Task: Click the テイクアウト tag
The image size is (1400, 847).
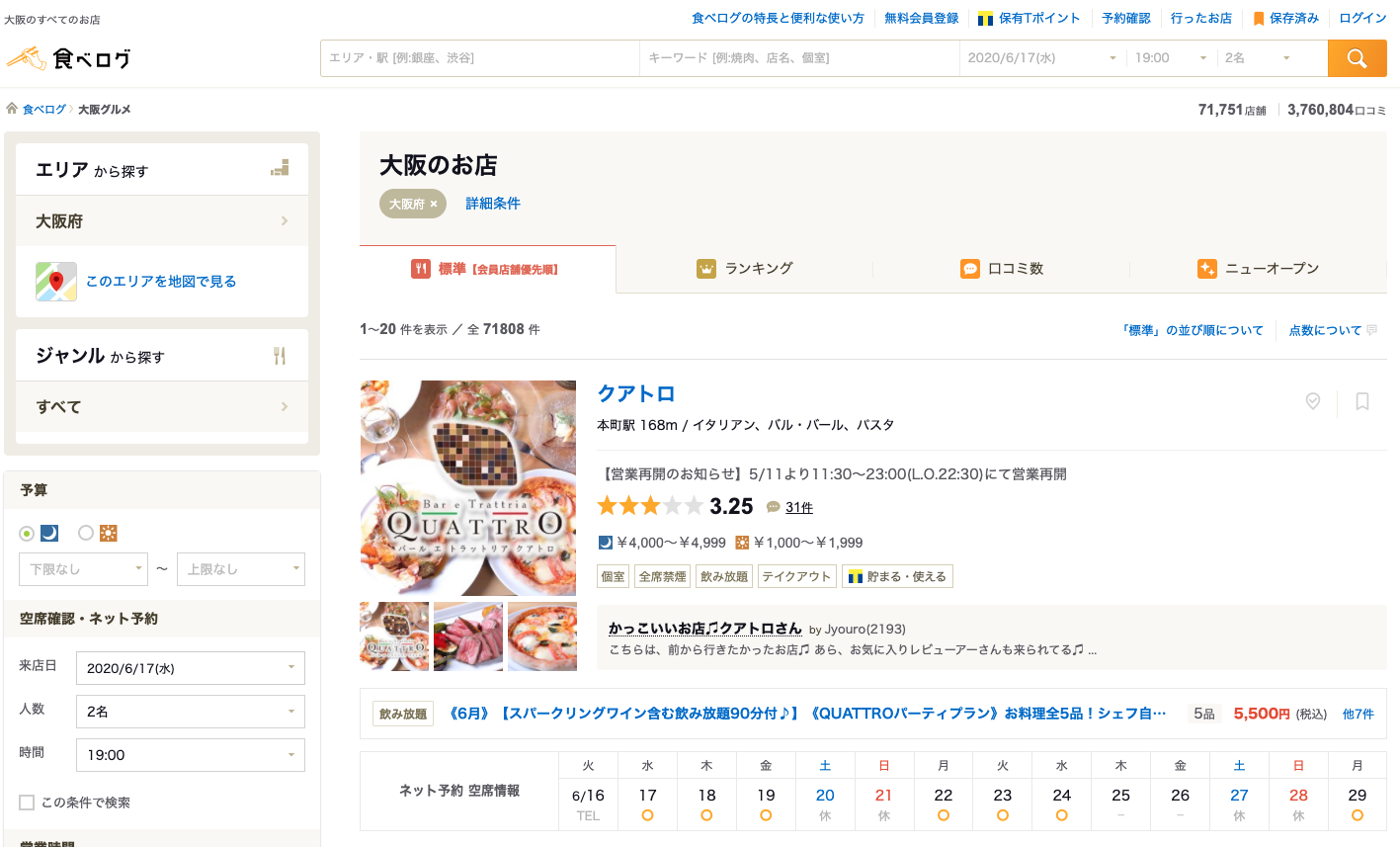Action: 796,576
